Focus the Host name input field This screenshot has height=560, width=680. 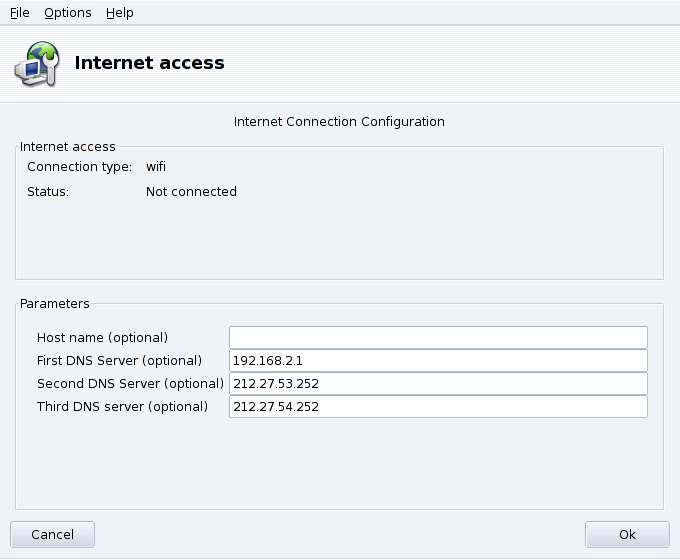438,337
